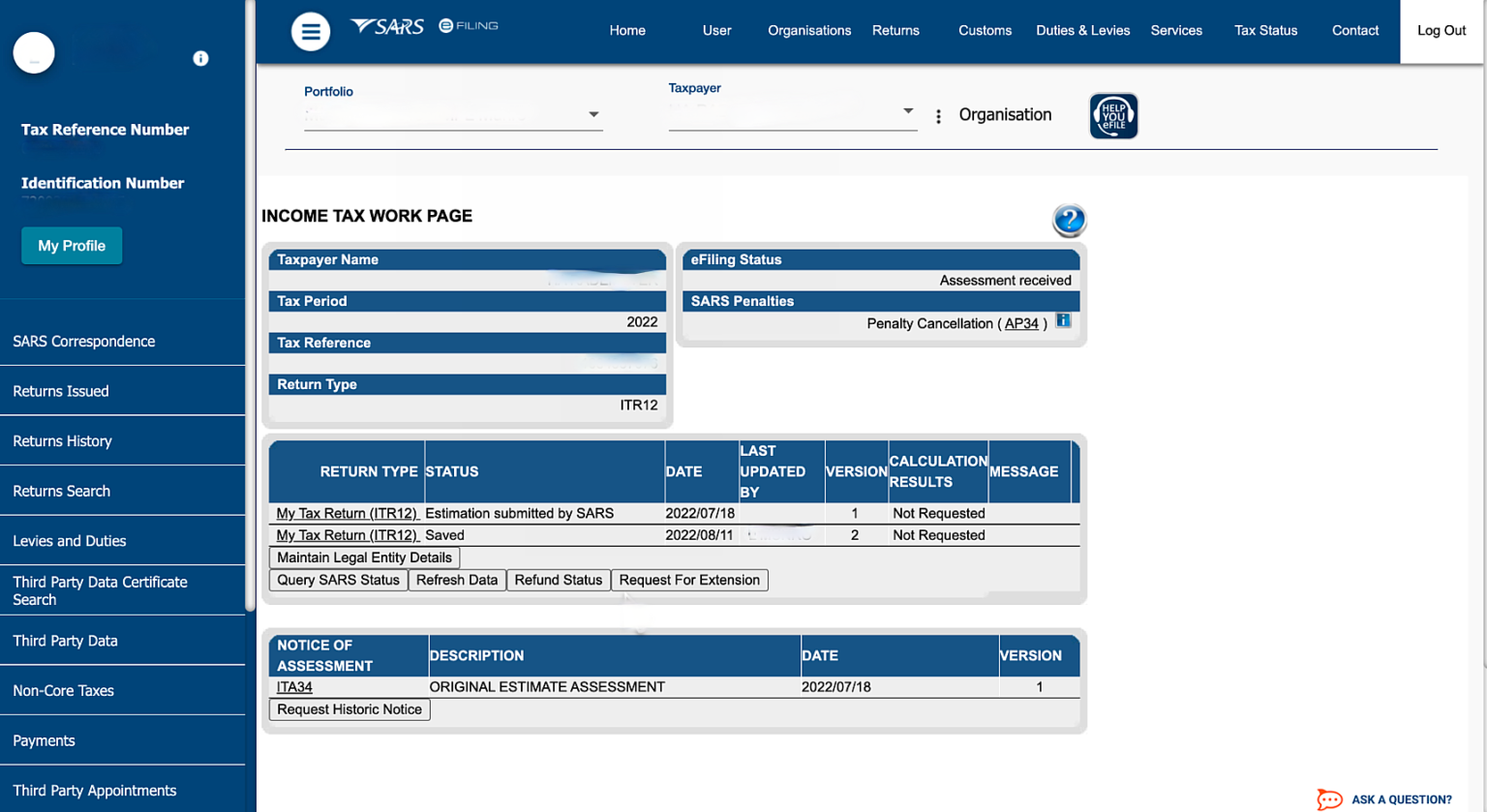The height and width of the screenshot is (812, 1487).
Task: Open Third Party Data Certificate Search
Action: tap(123, 590)
